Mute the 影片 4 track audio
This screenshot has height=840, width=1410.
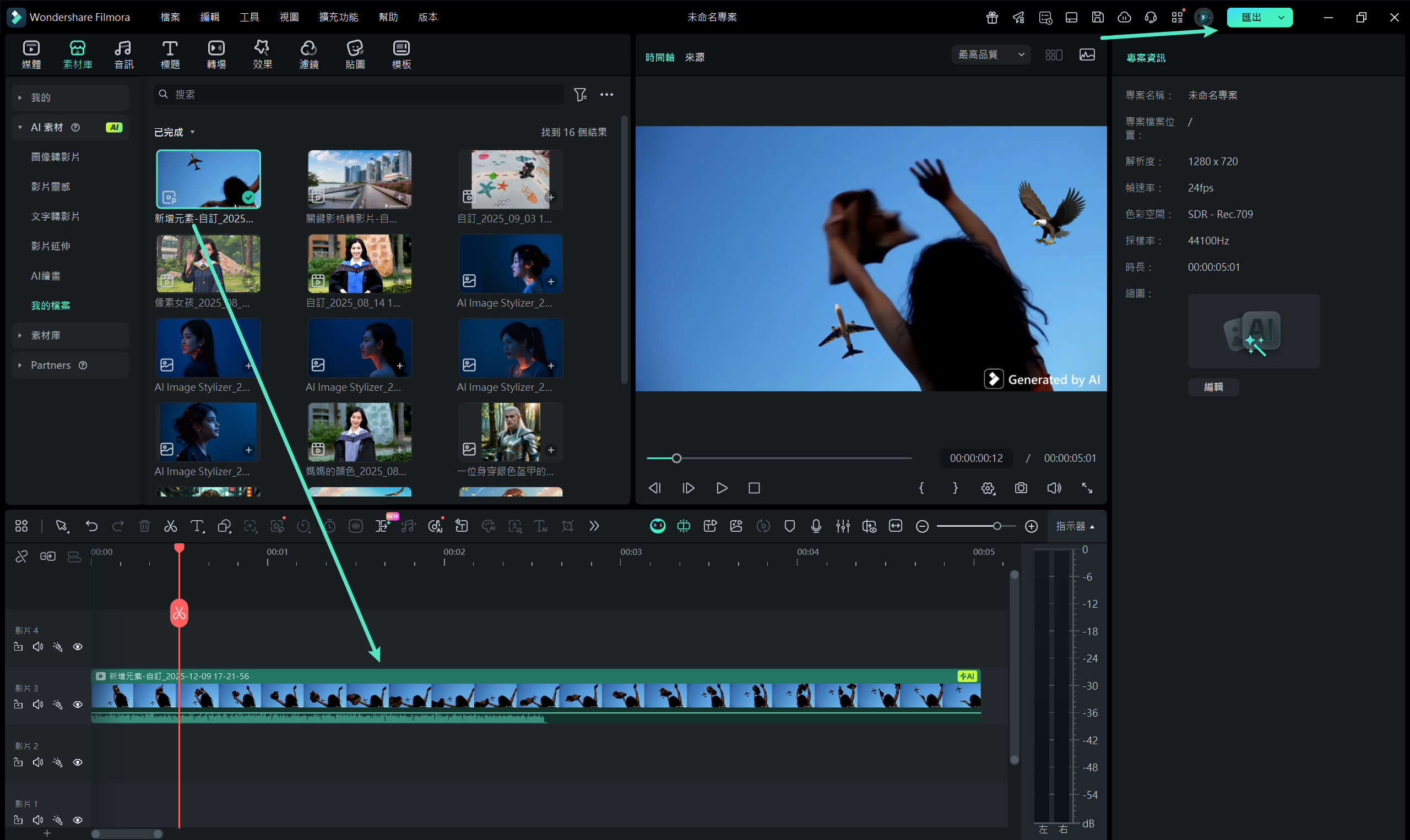click(38, 647)
